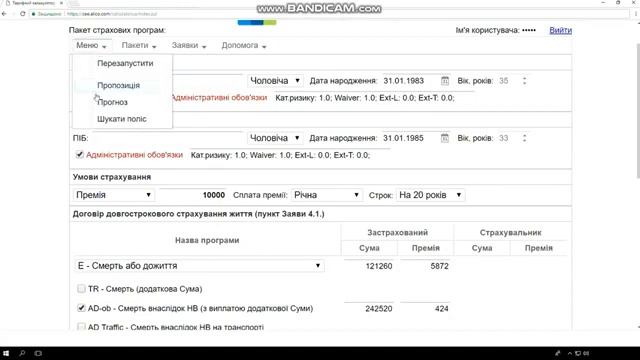The width and height of the screenshot is (640, 360).
Task: Open the Windows Start button
Action: pyautogui.click(x=6, y=353)
